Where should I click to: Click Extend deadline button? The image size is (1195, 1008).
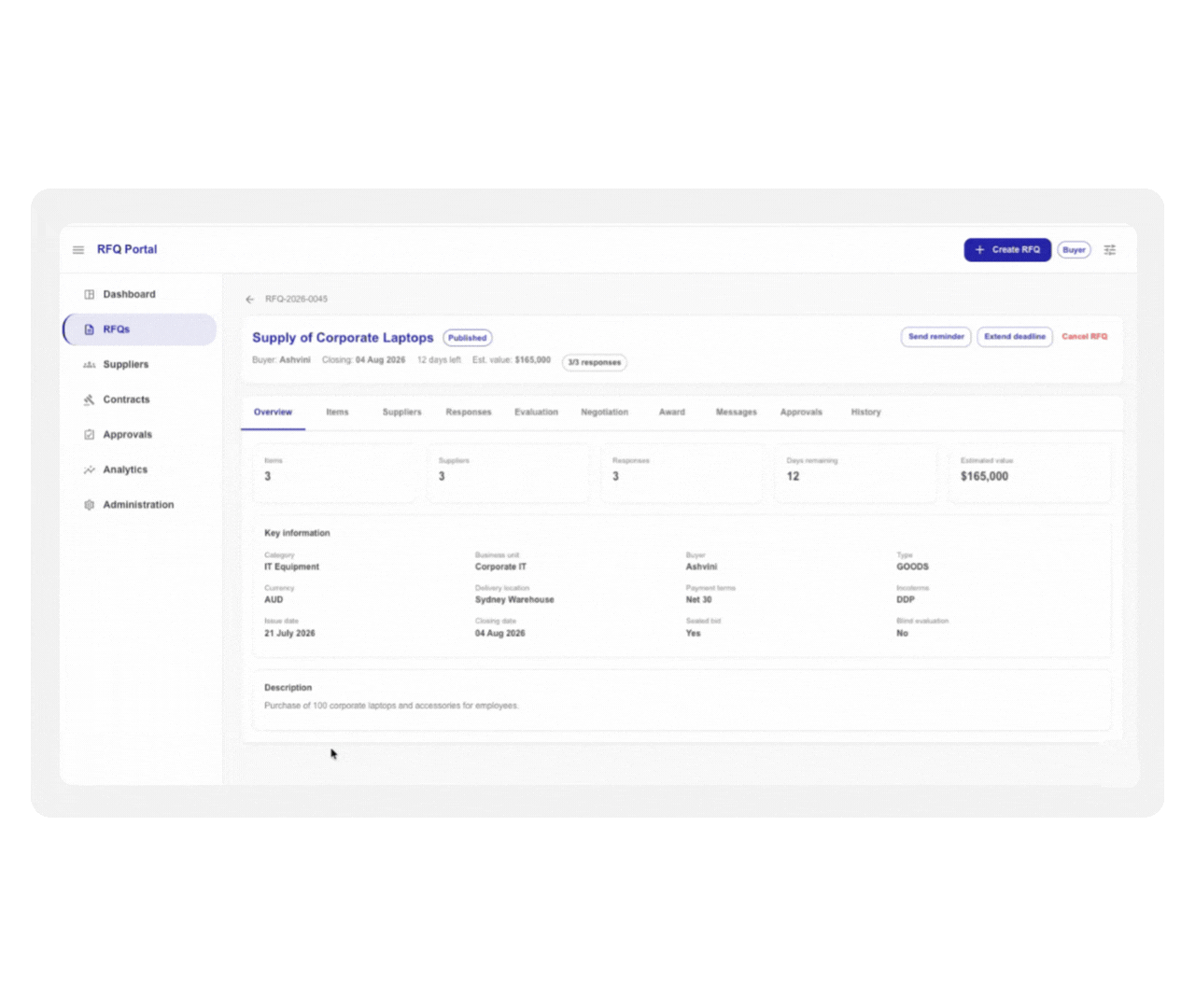(x=1015, y=337)
